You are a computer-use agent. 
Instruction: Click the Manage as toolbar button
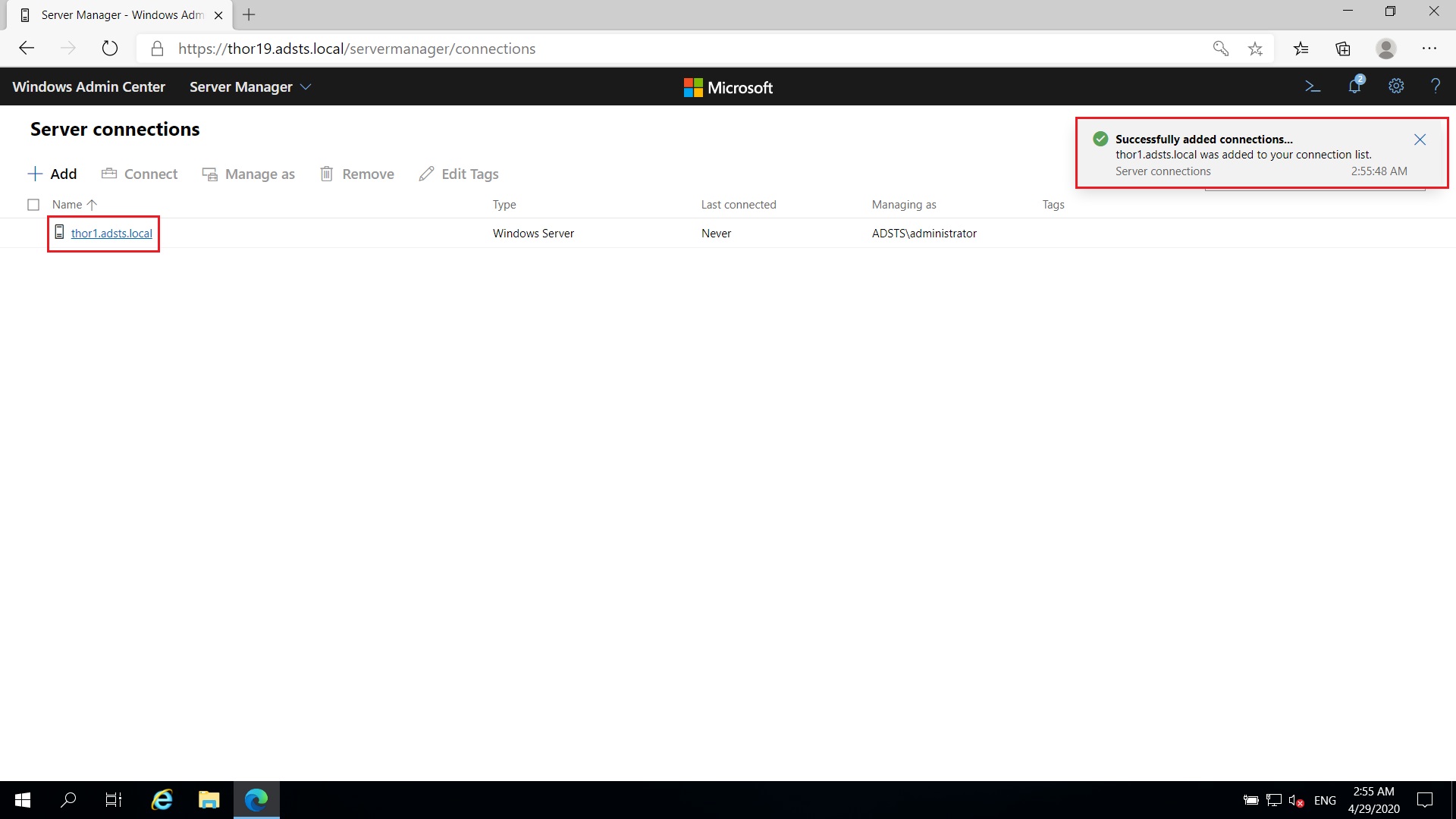248,174
